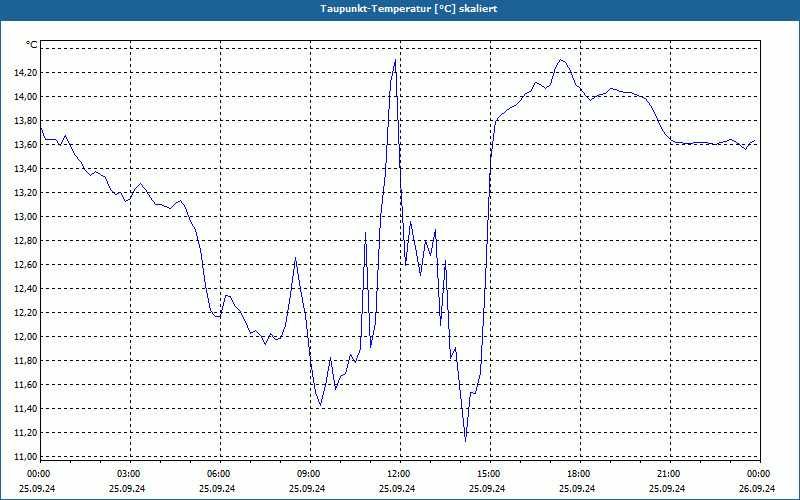Click the 00:00 label above 26.09.24

pos(760,474)
